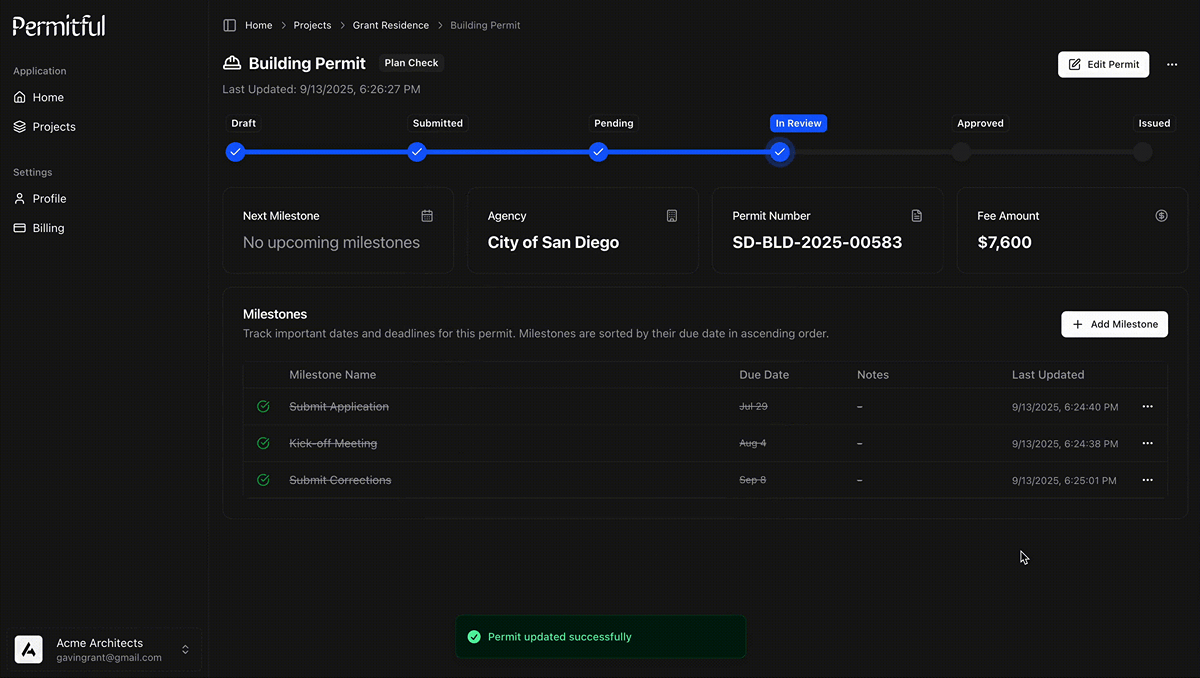The image size is (1200, 678).
Task: Click the Edit Permit button
Action: [x=1103, y=64]
